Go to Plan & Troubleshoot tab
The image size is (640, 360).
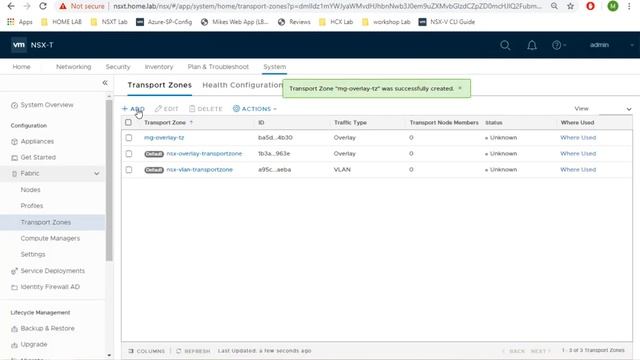218,67
